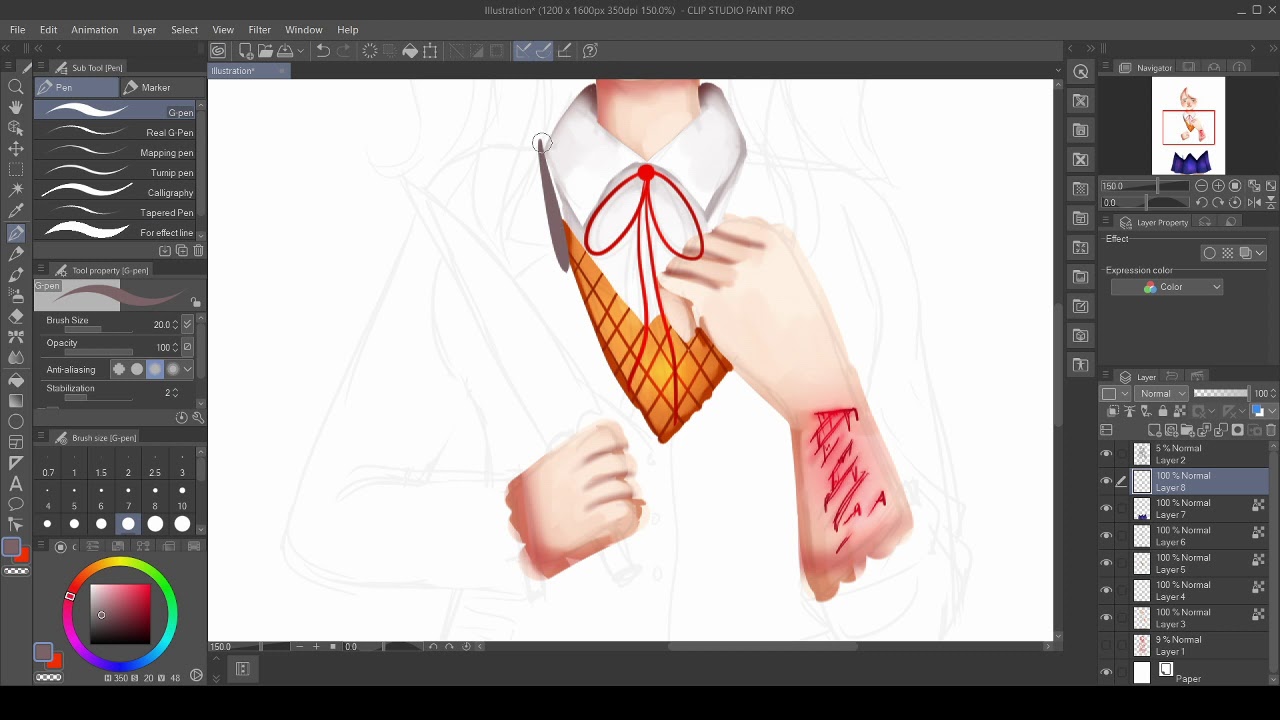Select the Eyedropper tool
This screenshot has width=1280, height=720.
(16, 211)
